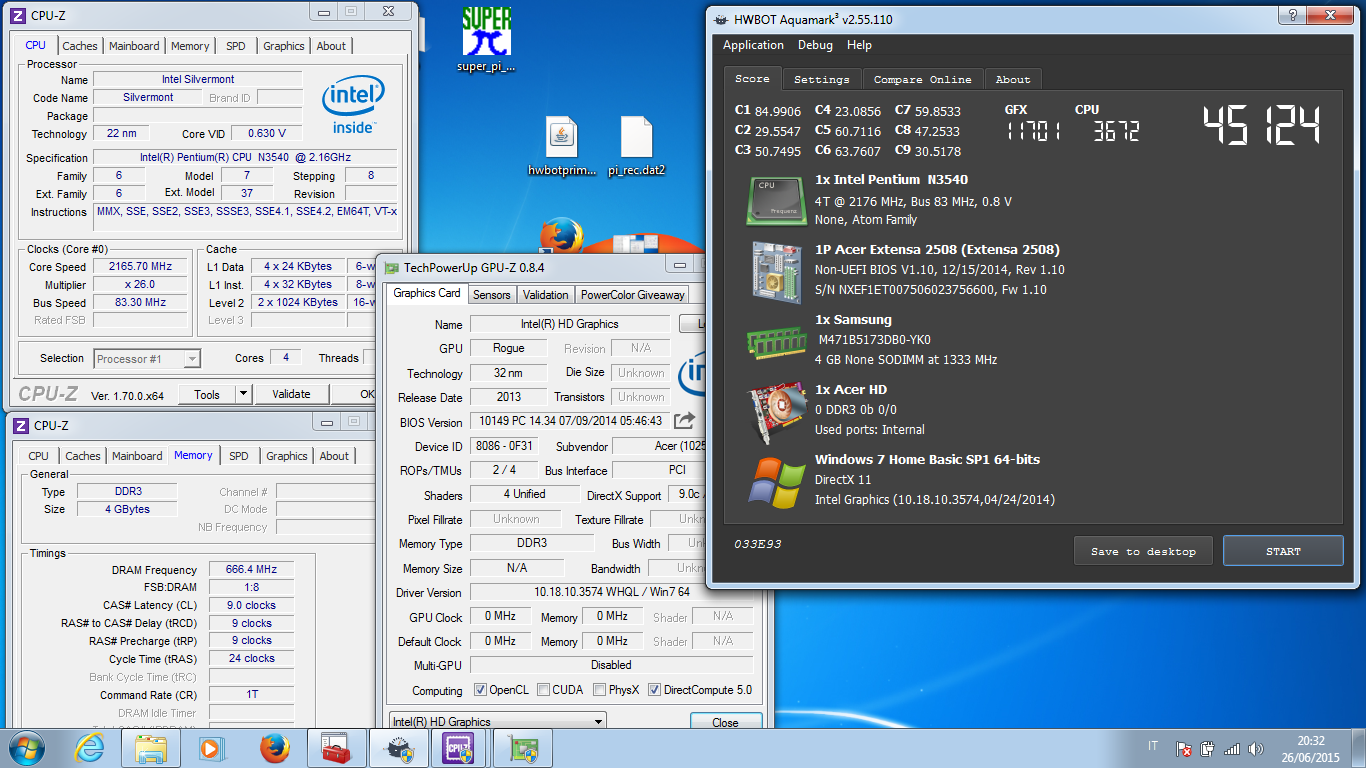Screen dimensions: 1366x768
Task: Open Caches tab in CPU-Z processor window
Action: pyautogui.click(x=80, y=46)
